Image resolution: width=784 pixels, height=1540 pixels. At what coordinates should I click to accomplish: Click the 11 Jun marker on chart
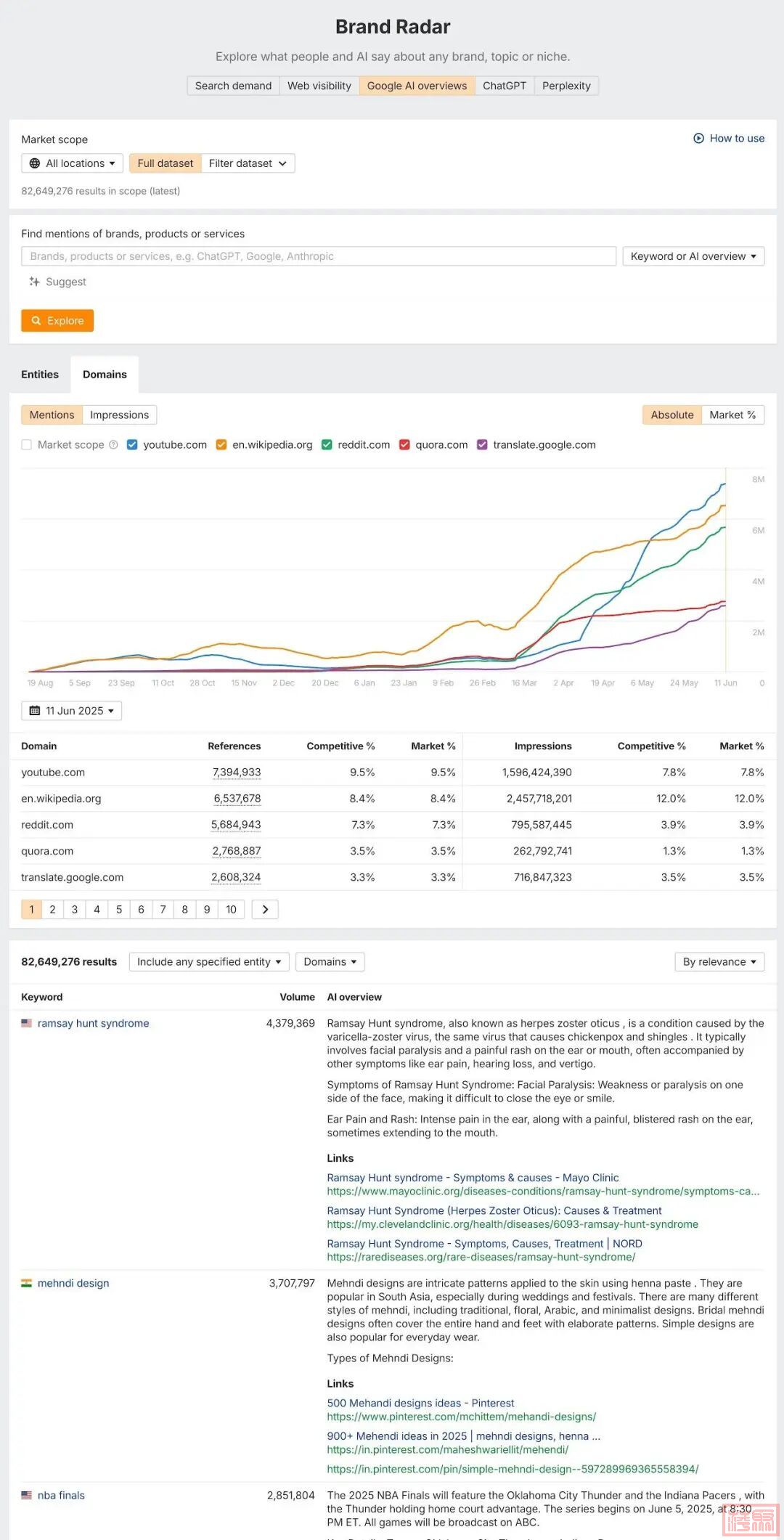[725, 683]
